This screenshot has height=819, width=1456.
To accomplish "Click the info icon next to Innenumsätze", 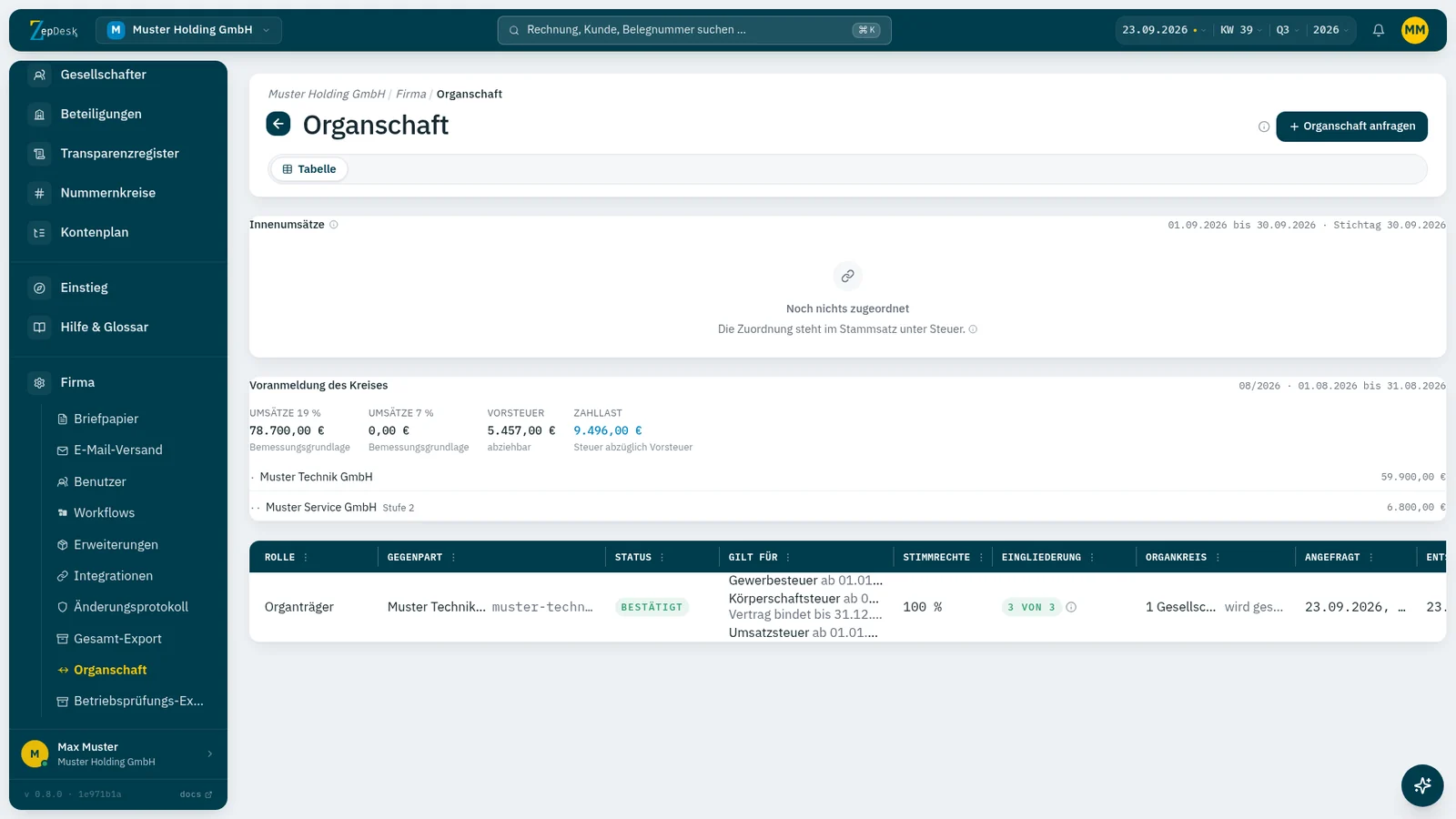I will coord(334,225).
